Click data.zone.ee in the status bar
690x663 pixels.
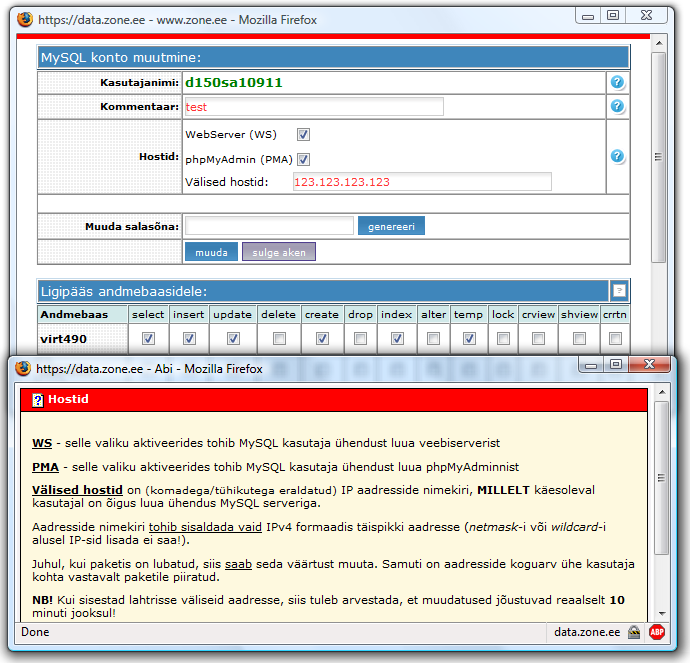pos(587,632)
